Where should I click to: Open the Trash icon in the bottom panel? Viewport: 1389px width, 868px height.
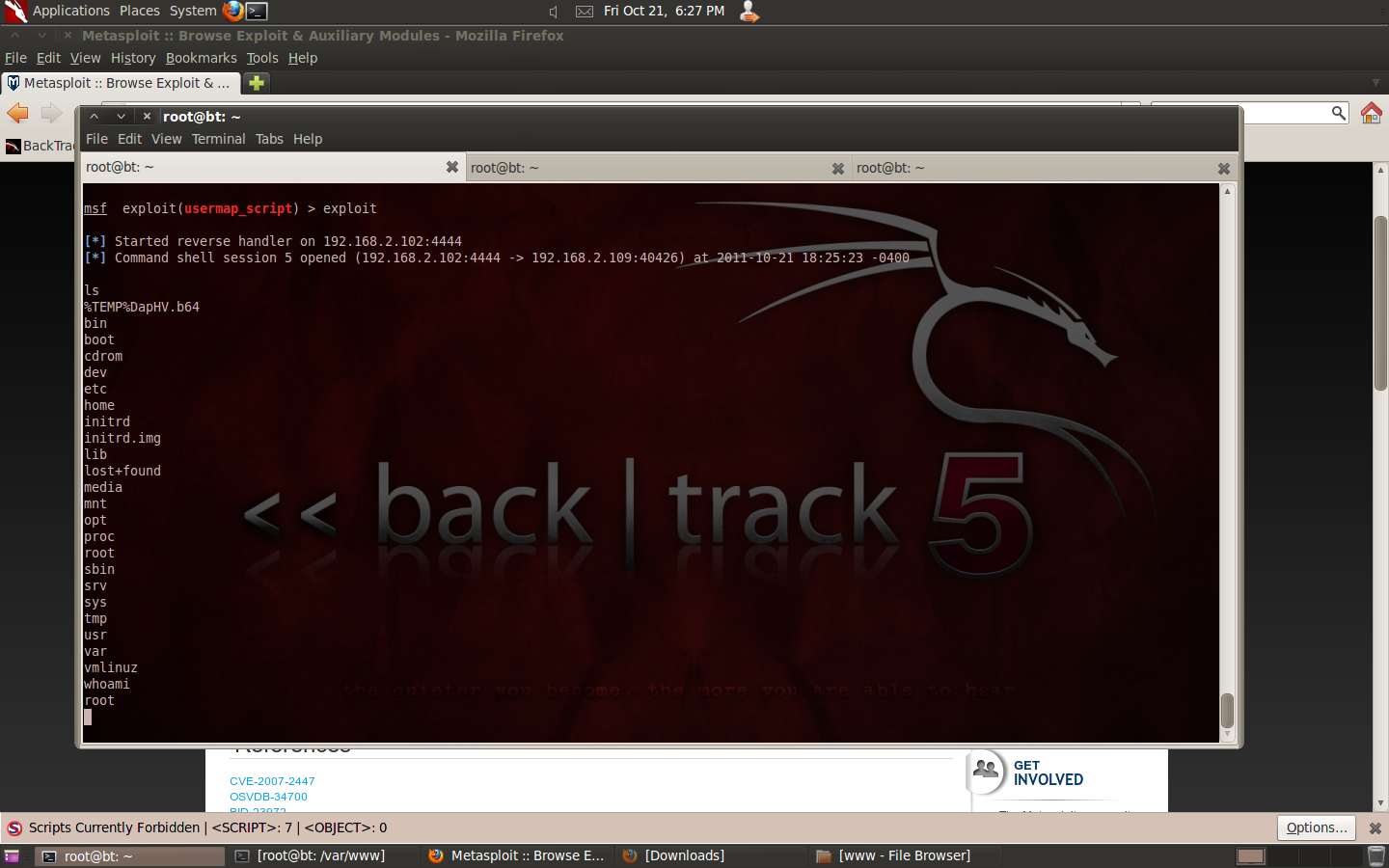tap(1376, 855)
